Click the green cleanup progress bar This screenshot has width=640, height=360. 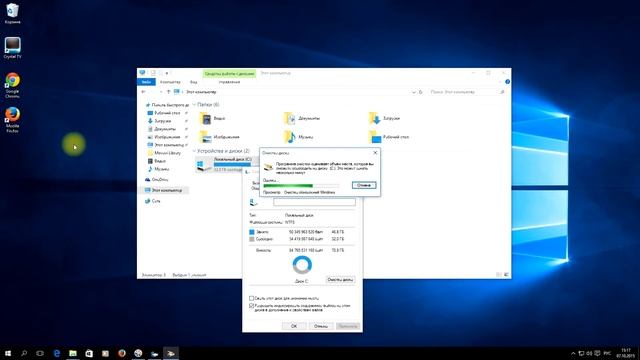point(301,186)
